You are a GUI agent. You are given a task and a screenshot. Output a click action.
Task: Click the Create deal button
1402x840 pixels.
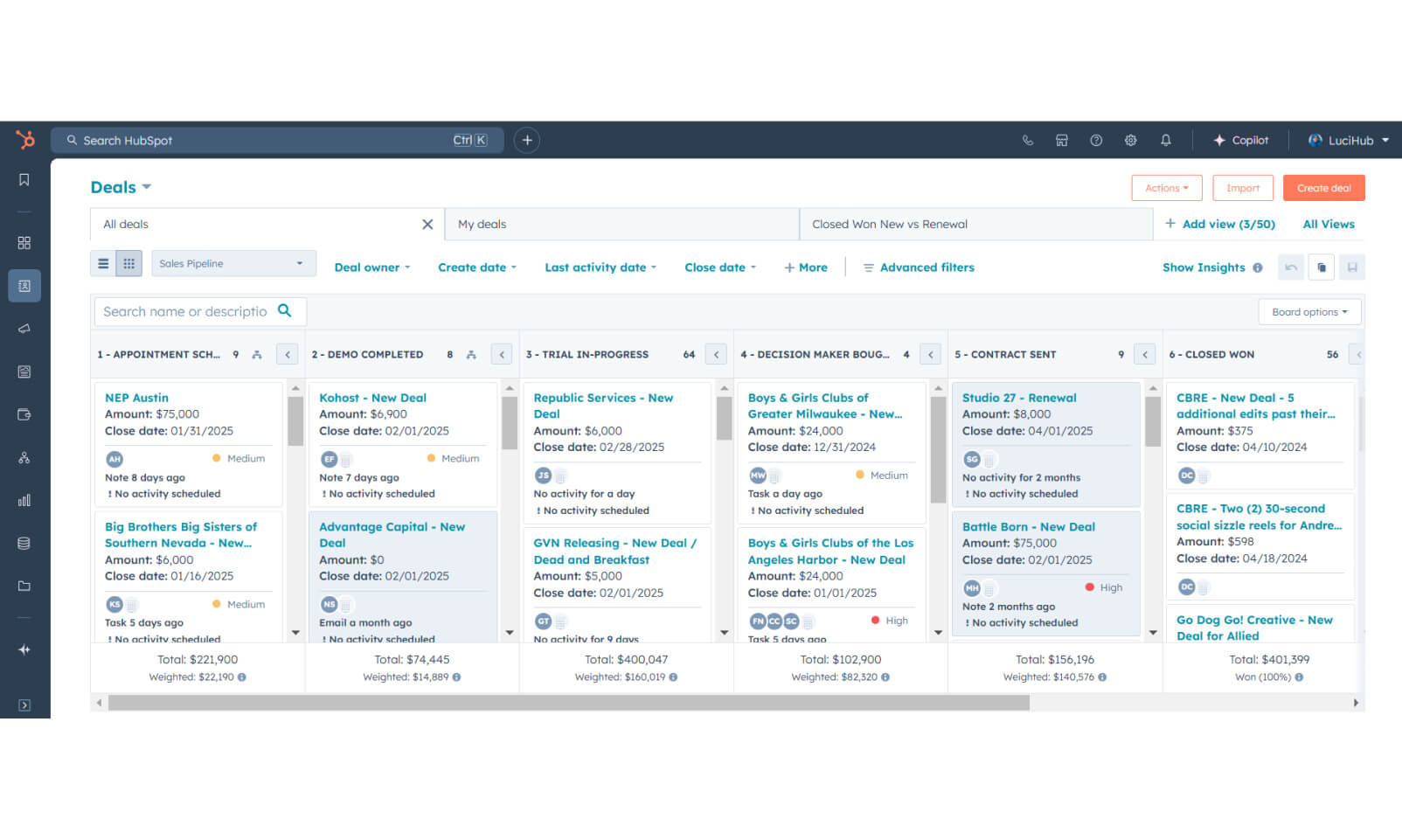(1322, 188)
